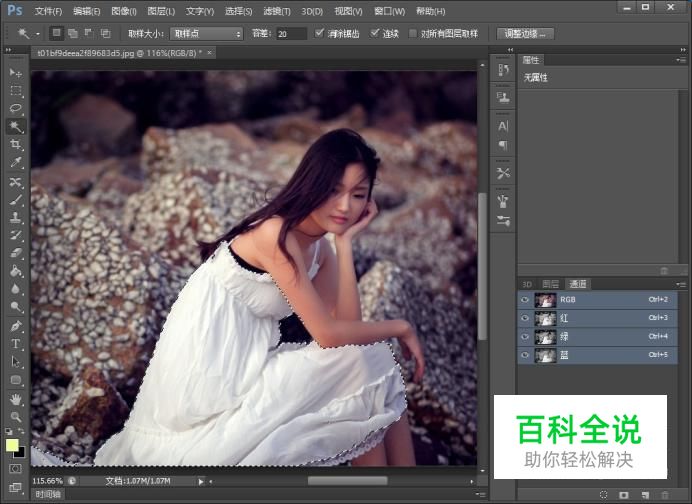Image resolution: width=692 pixels, height=504 pixels.
Task: Open the 取样大小 sample size dropdown
Action: click(206, 33)
